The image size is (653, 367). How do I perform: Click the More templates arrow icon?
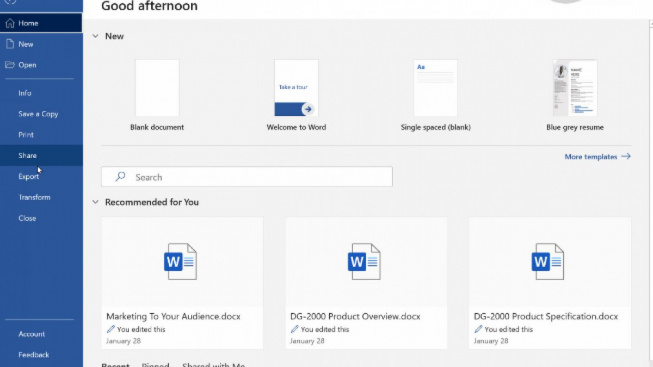pos(626,156)
